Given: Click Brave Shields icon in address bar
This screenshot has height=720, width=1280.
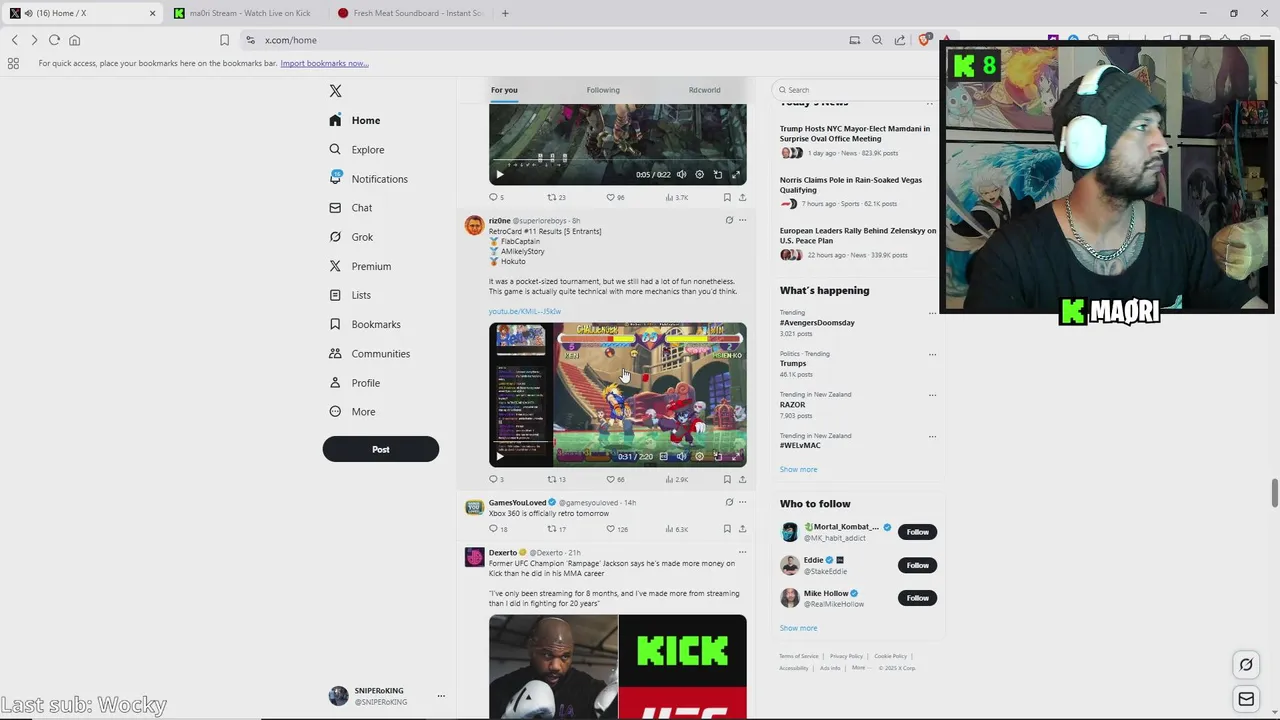Looking at the screenshot, I should click(924, 40).
